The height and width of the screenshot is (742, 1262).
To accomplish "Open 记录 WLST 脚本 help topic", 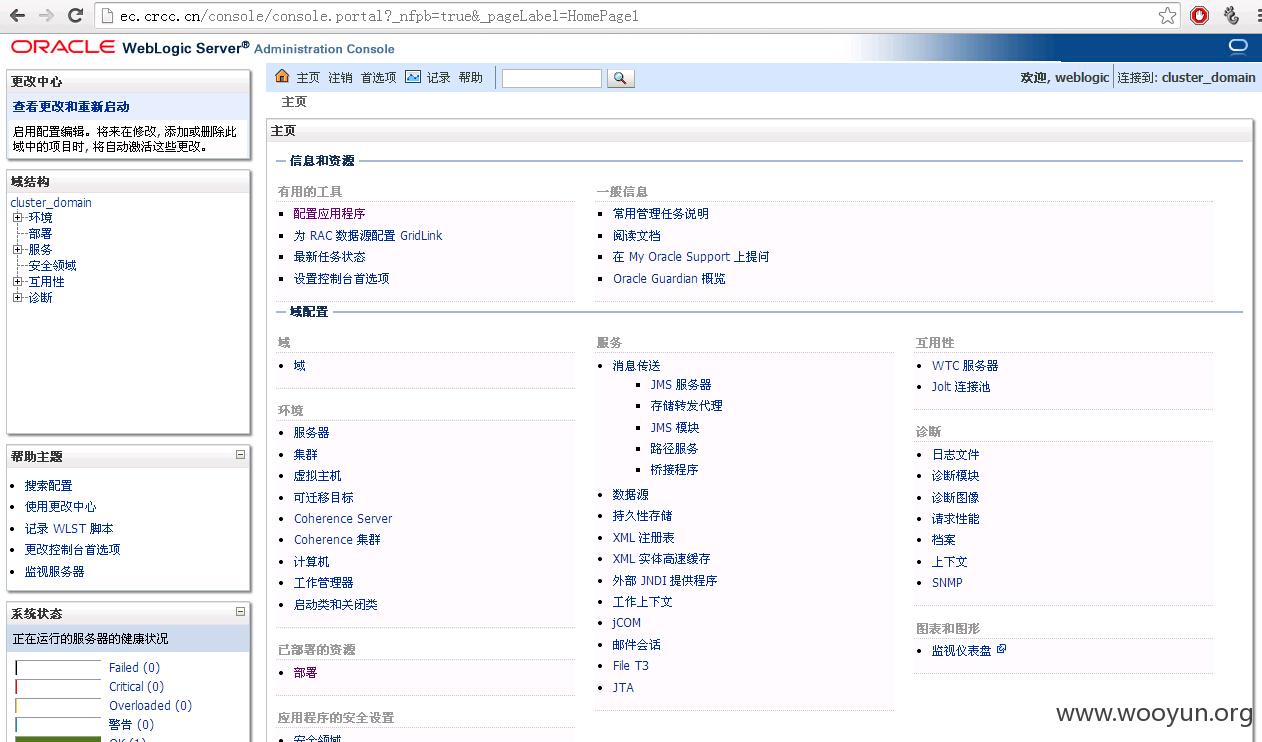I will [69, 528].
